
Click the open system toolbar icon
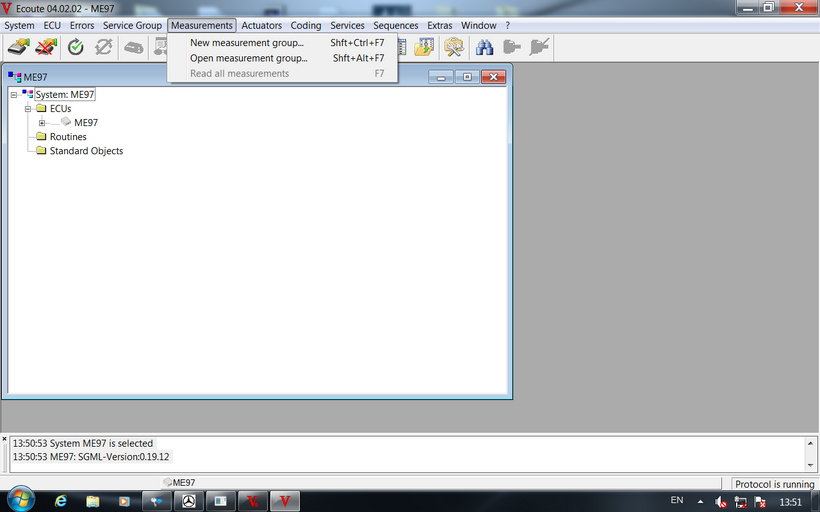click(18, 47)
